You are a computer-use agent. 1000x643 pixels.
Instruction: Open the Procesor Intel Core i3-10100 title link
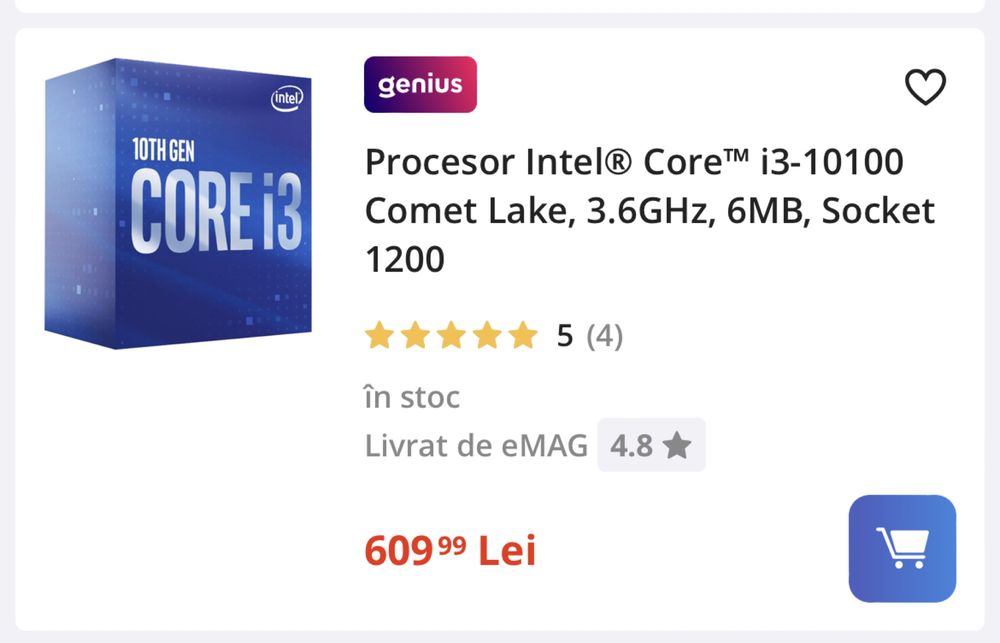(x=634, y=161)
